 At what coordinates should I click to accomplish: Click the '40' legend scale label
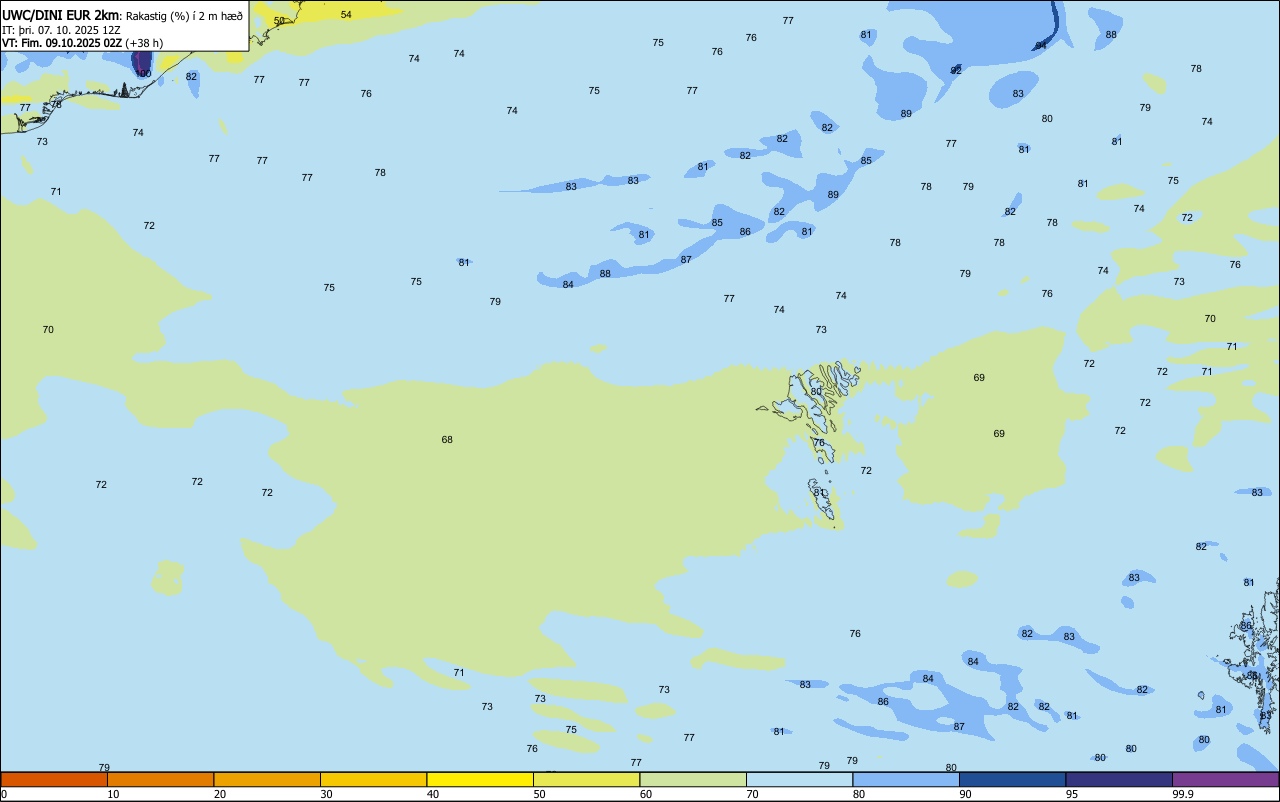tap(433, 794)
